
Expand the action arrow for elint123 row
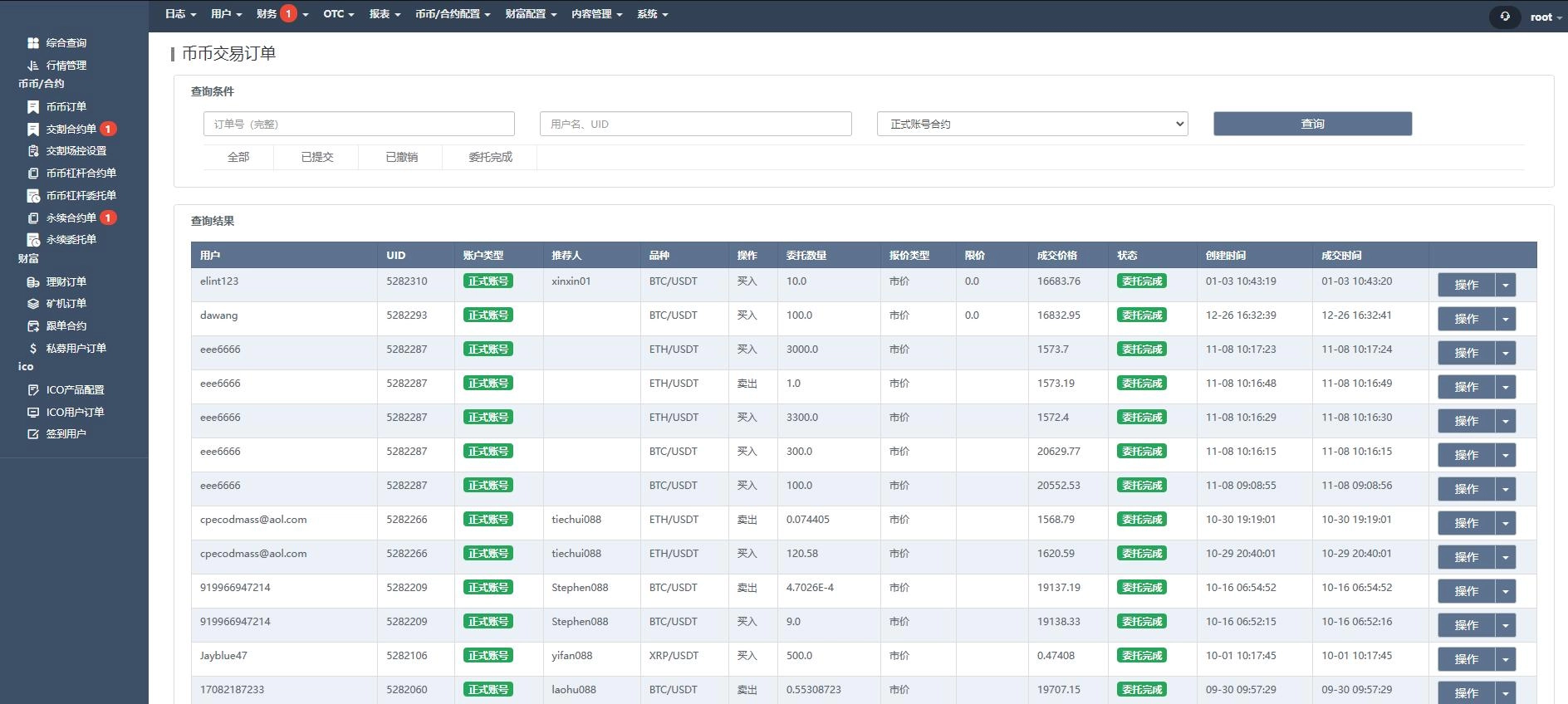[x=1505, y=285]
